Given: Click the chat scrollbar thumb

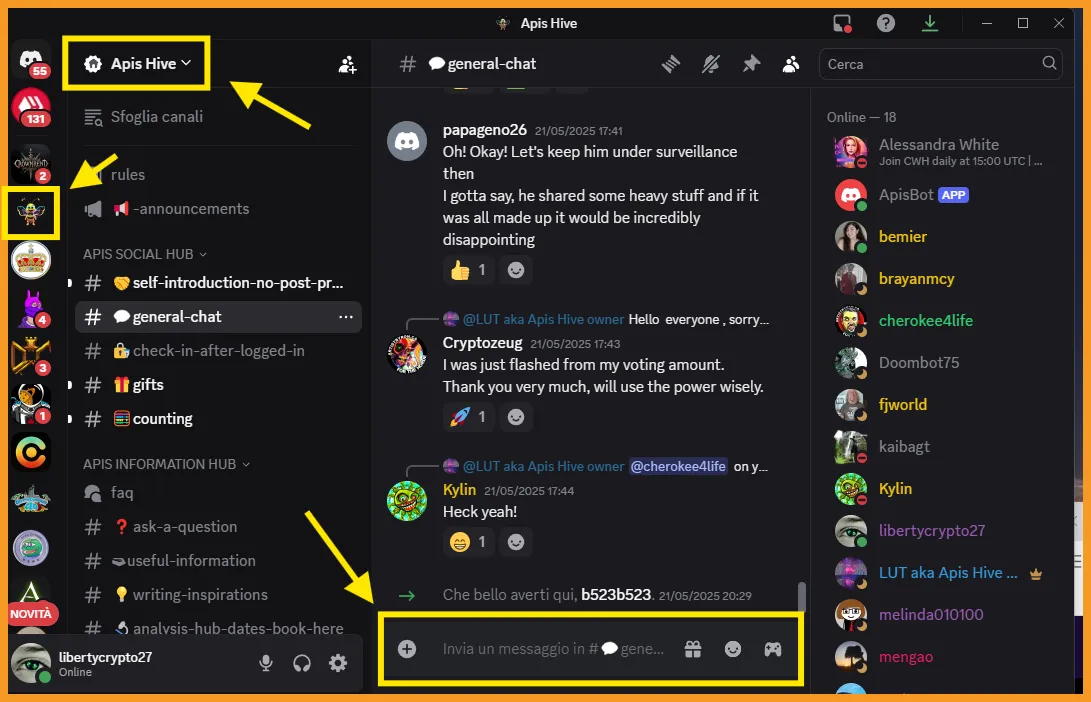Looking at the screenshot, I should point(802,596).
